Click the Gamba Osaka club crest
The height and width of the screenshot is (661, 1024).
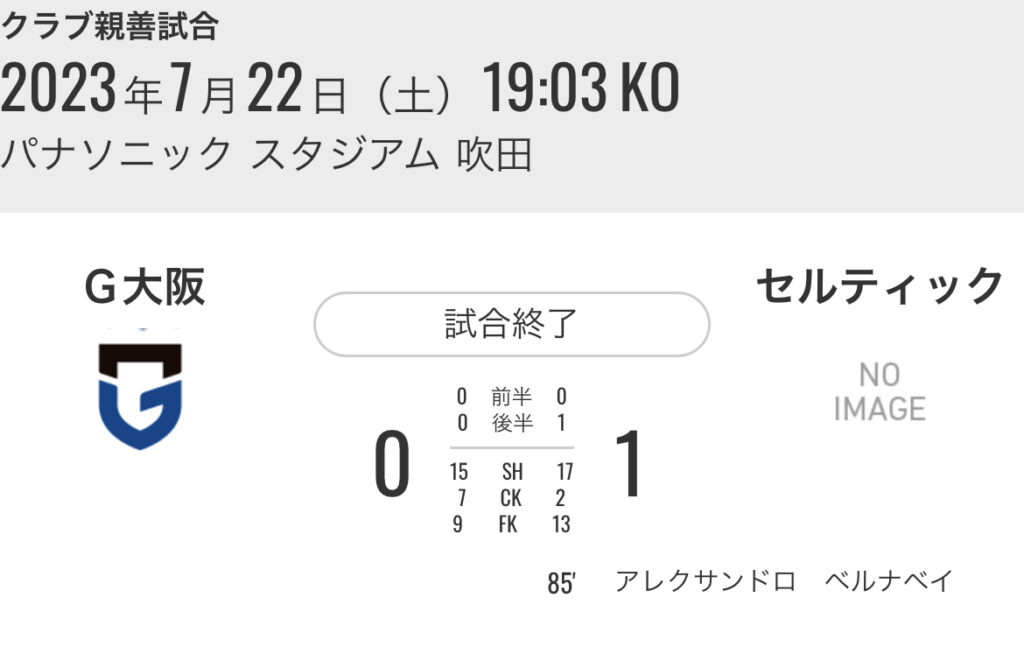pos(139,394)
